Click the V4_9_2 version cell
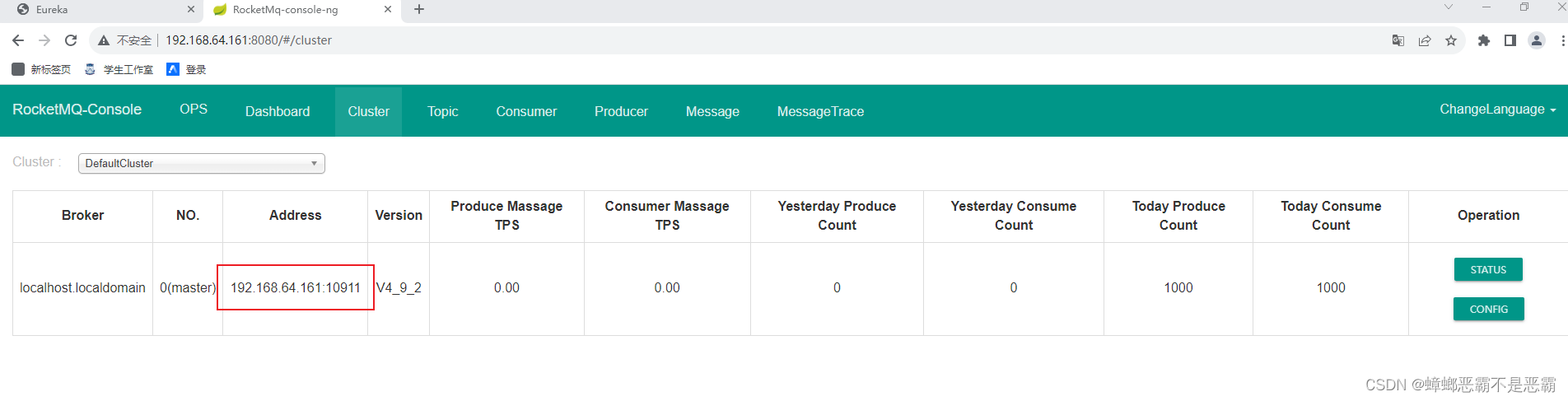The image size is (1568, 401). (399, 288)
